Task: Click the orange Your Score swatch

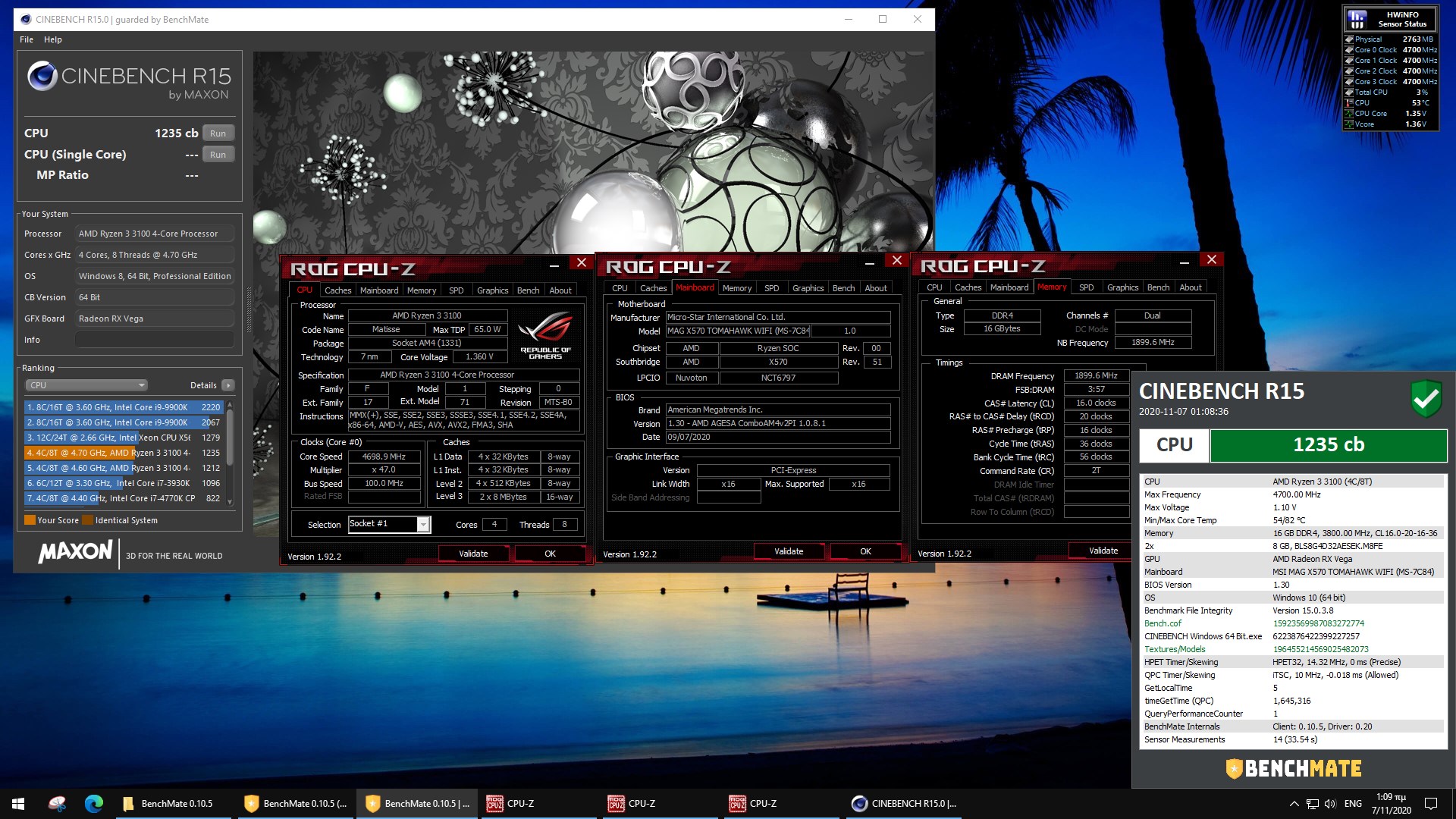Action: tap(30, 520)
